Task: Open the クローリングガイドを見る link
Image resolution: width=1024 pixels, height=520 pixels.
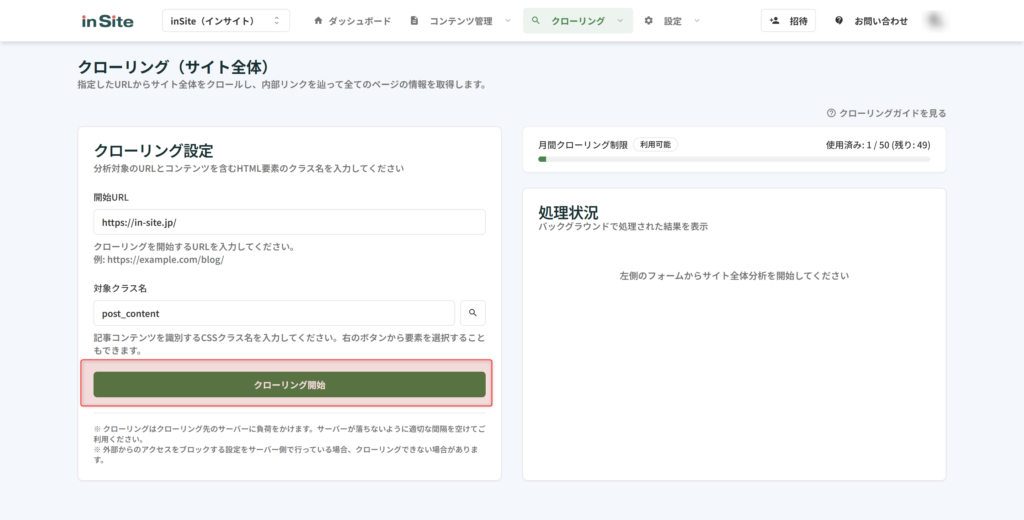Action: pos(892,114)
